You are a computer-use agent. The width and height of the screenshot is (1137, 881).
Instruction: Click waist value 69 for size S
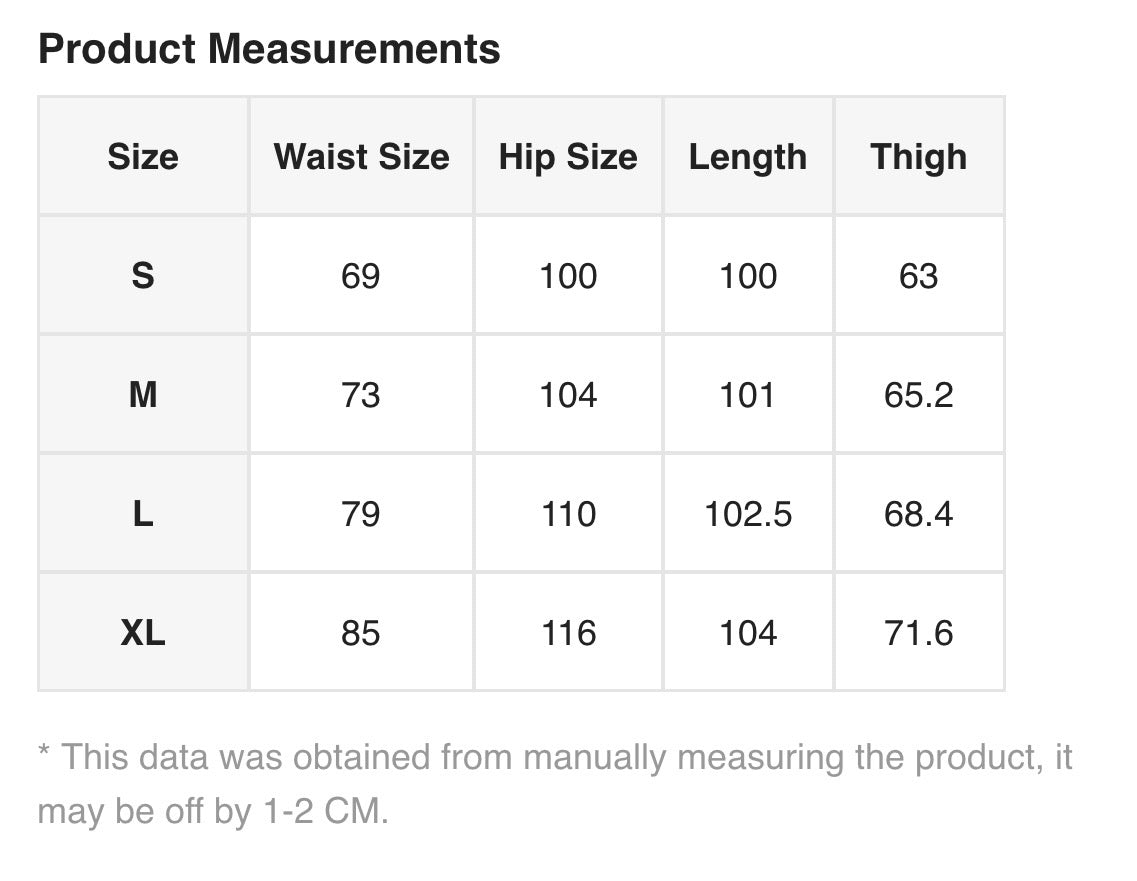[361, 276]
